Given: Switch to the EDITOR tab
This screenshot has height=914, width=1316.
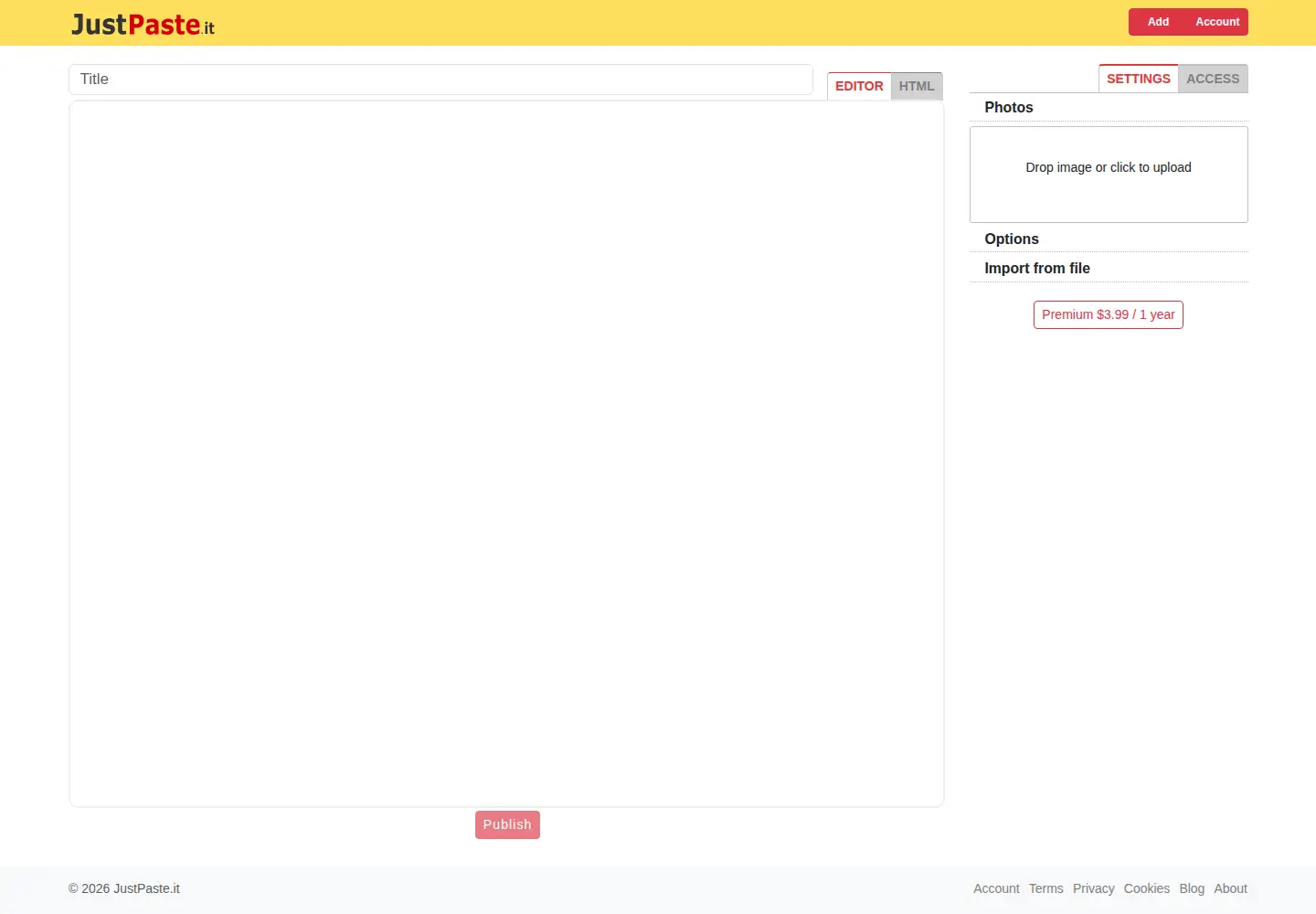Looking at the screenshot, I should point(859,86).
